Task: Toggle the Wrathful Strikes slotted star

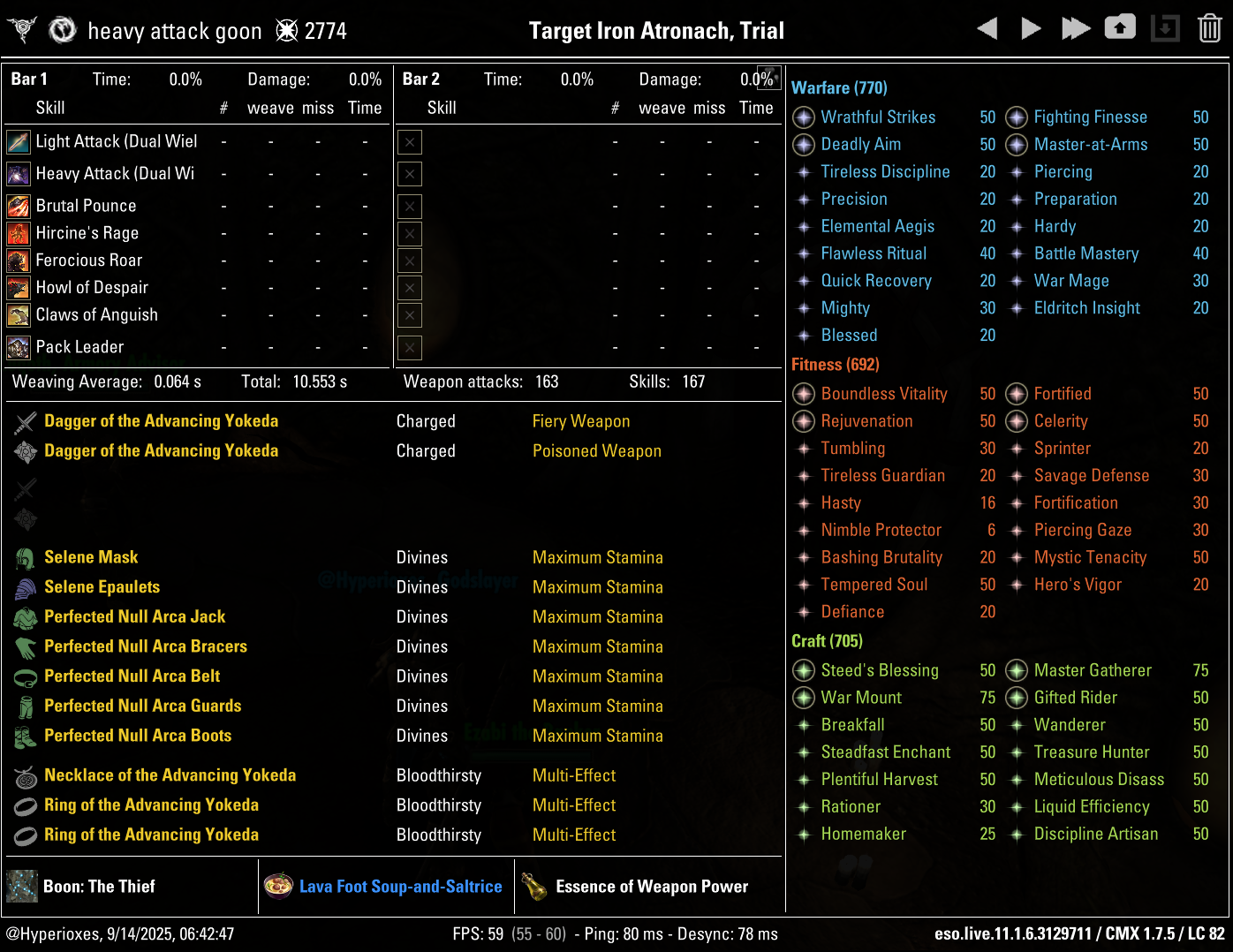Action: [x=803, y=117]
